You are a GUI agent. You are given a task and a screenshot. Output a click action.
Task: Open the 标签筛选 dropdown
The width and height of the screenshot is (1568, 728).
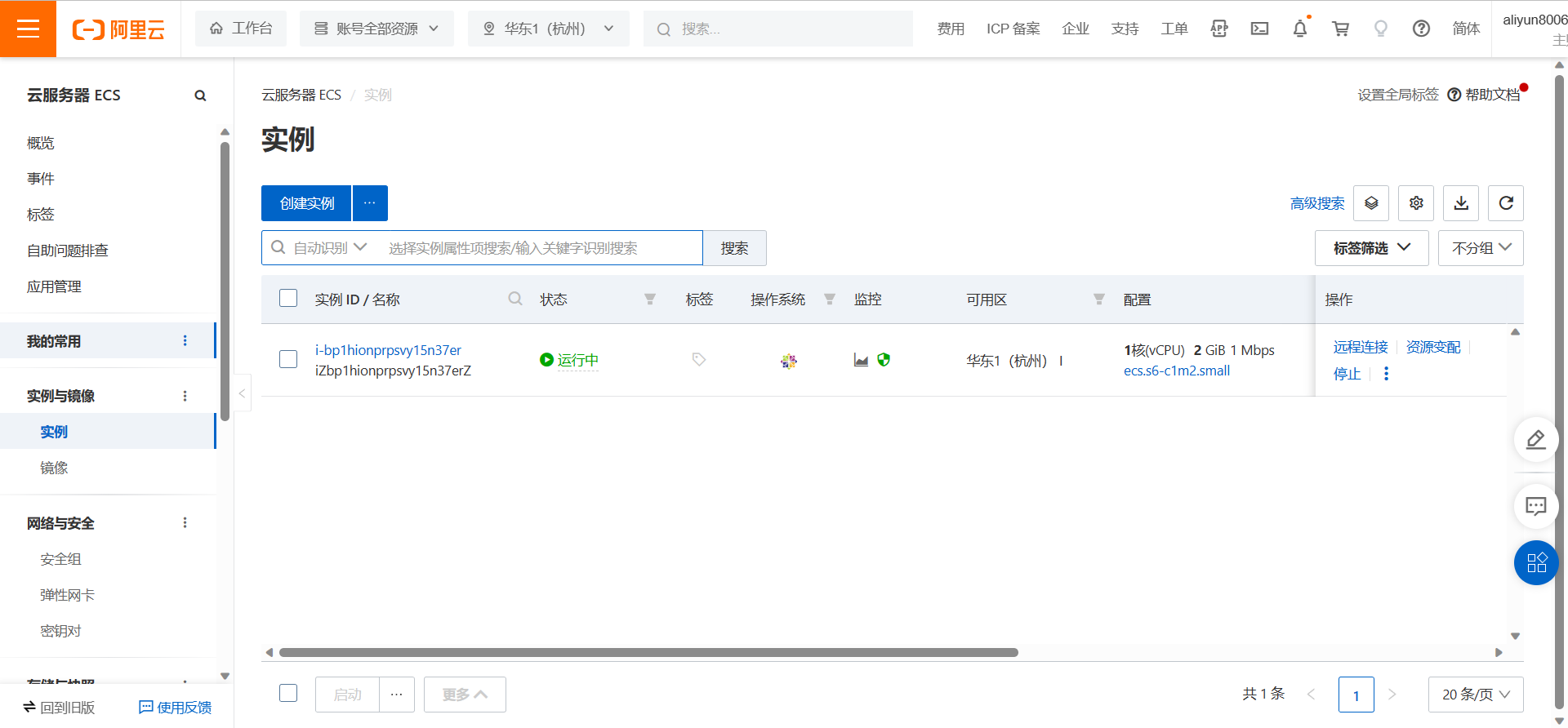coord(1371,248)
